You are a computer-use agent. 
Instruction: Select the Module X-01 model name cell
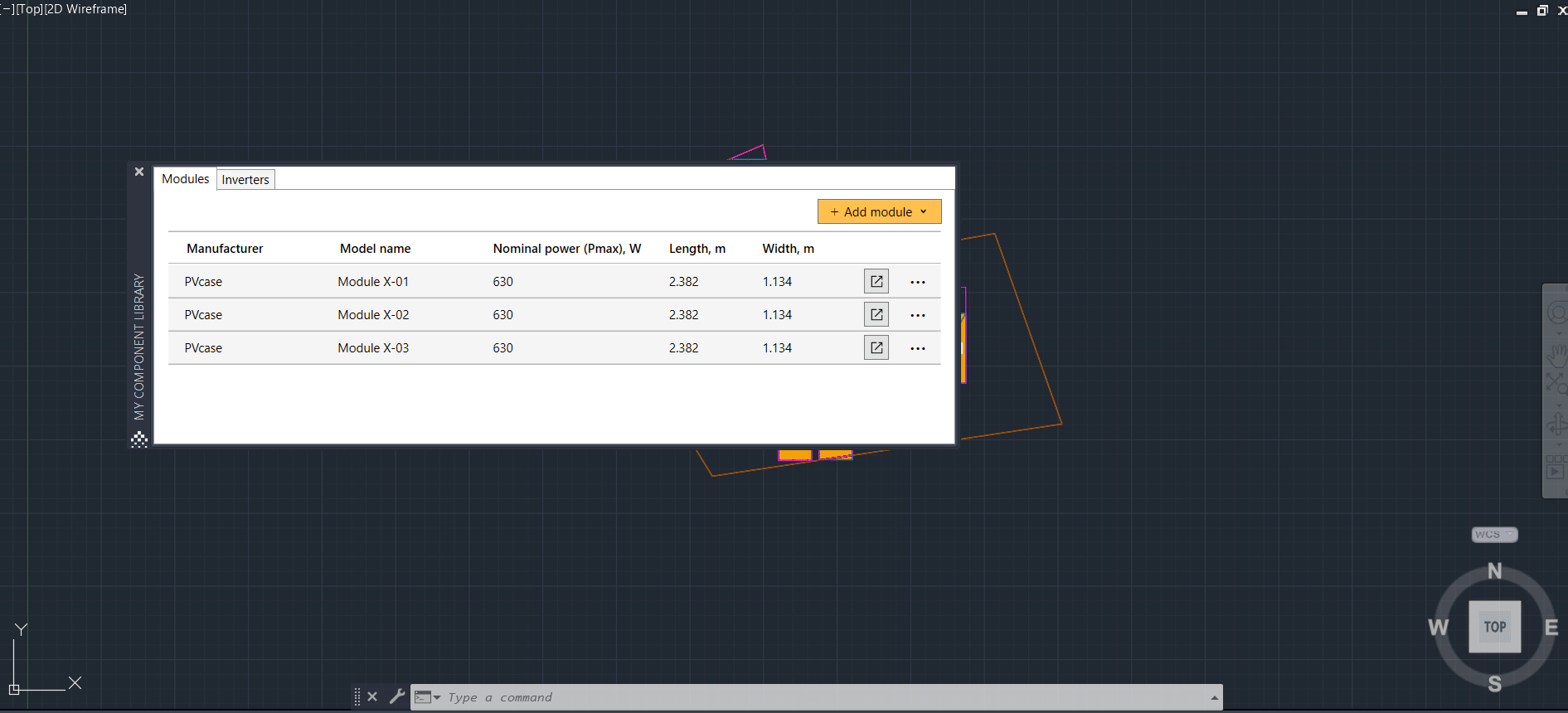pyautogui.click(x=373, y=281)
